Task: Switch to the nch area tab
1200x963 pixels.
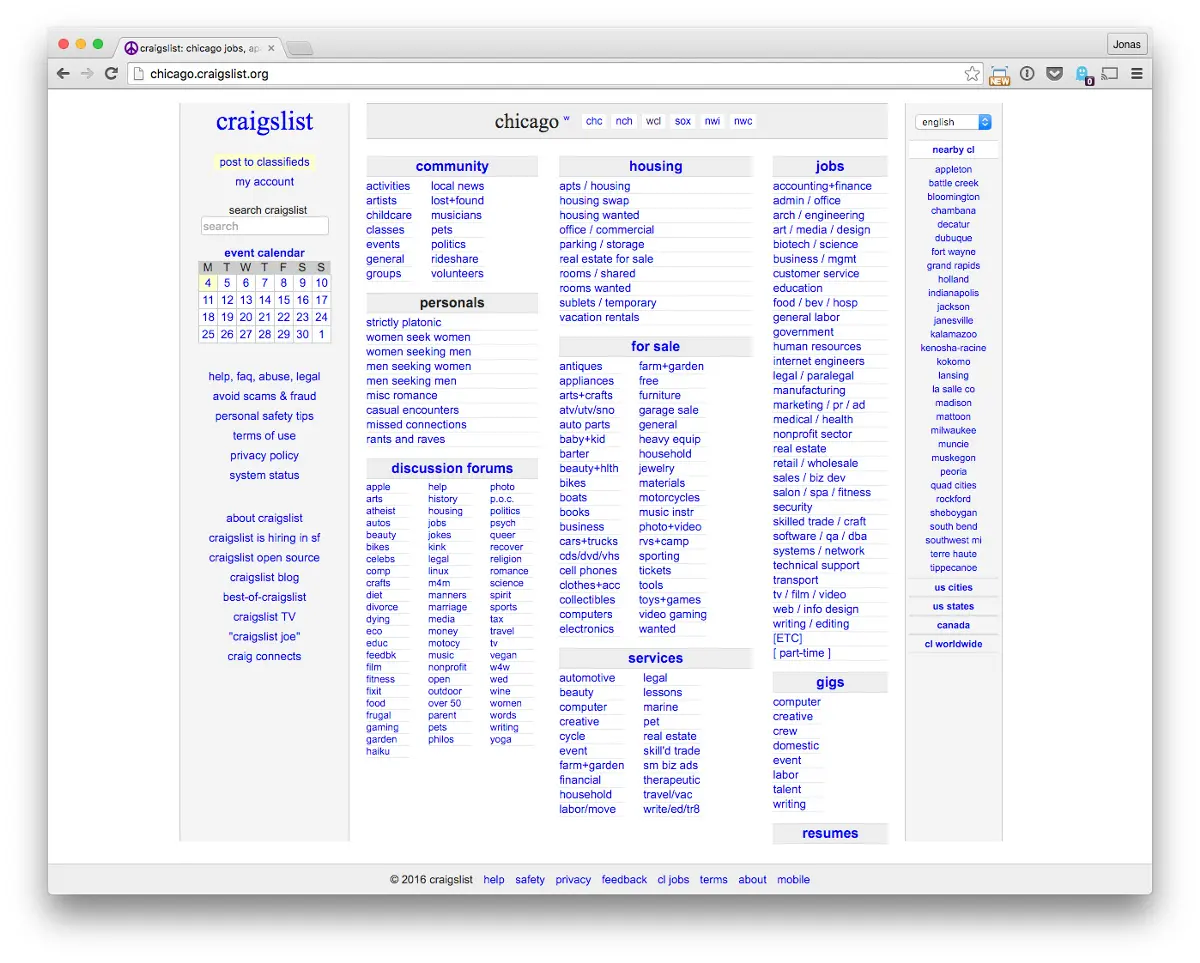Action: coord(624,121)
